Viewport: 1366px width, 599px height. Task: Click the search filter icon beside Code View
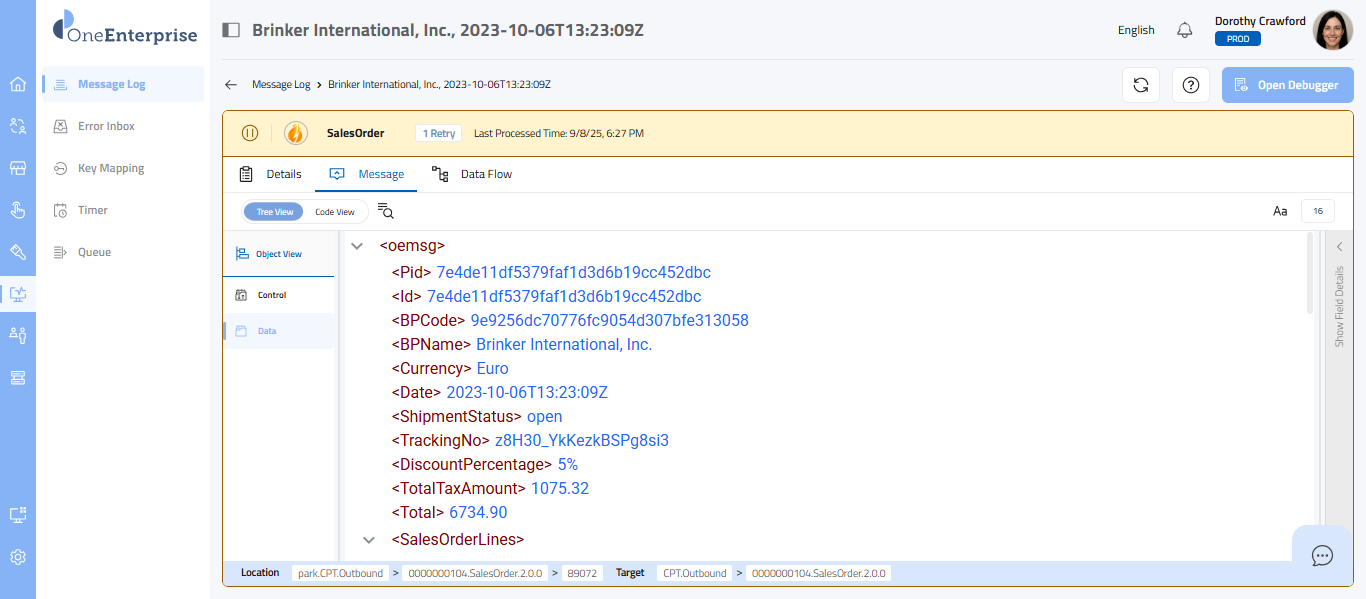tap(386, 211)
